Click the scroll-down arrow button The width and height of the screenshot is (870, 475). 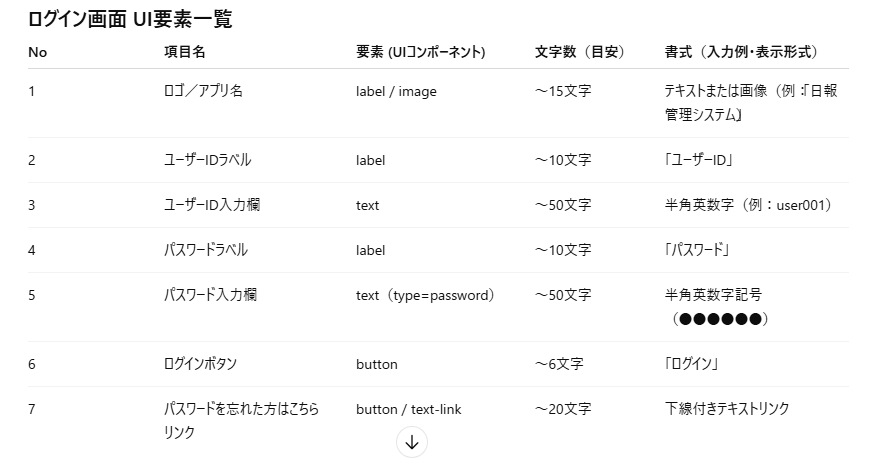coord(412,442)
